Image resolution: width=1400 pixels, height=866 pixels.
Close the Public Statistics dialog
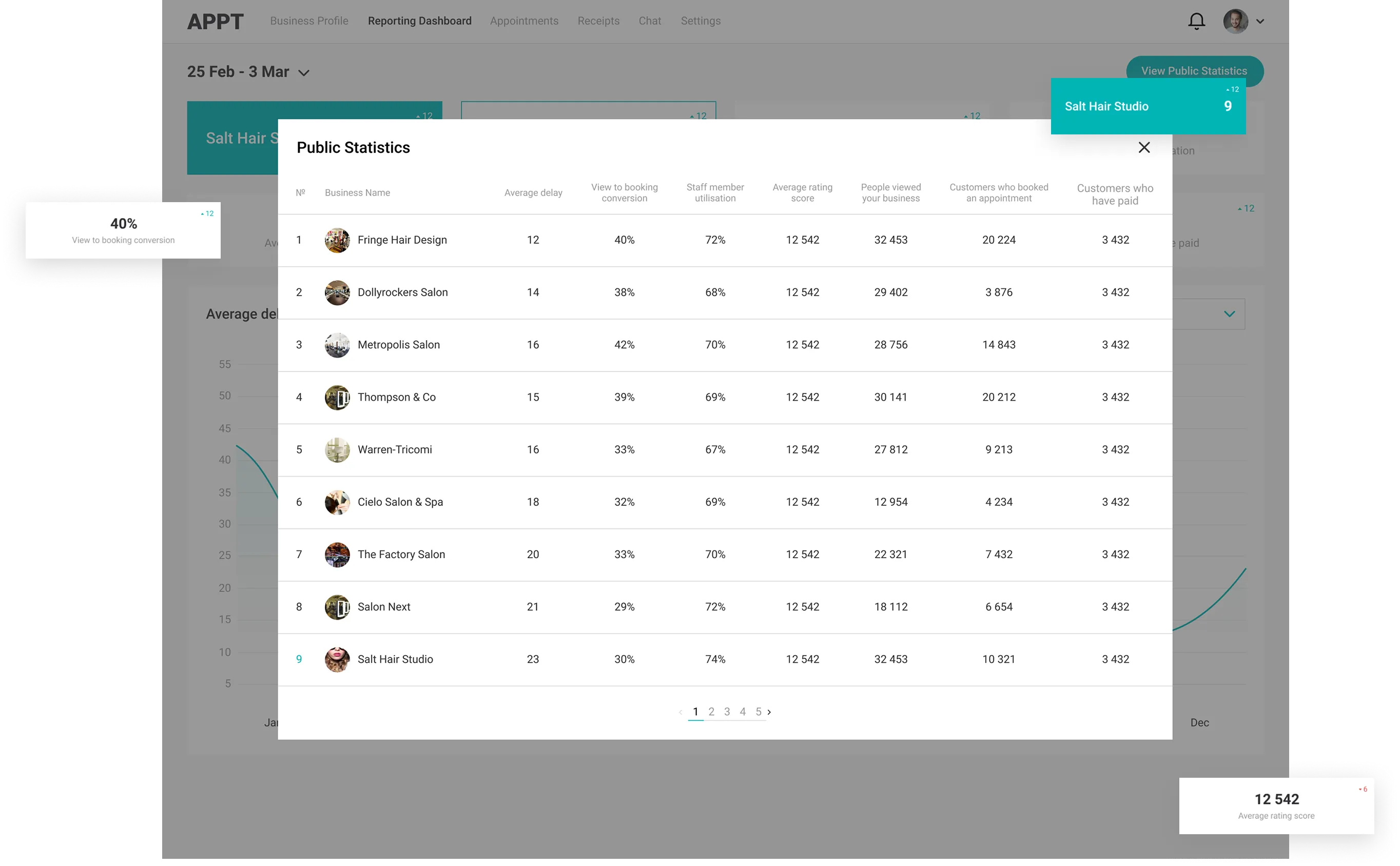[1144, 148]
